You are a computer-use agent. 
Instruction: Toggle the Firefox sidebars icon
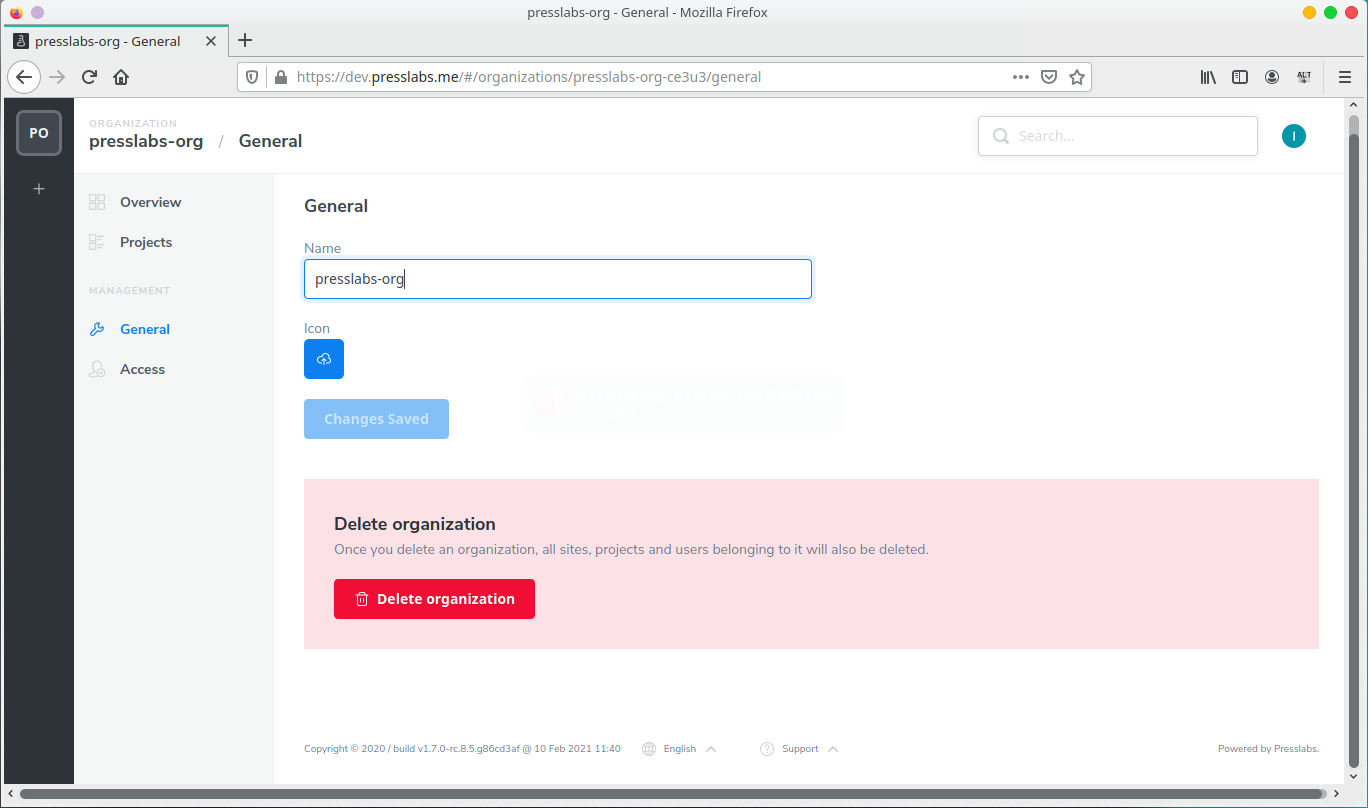(1240, 77)
